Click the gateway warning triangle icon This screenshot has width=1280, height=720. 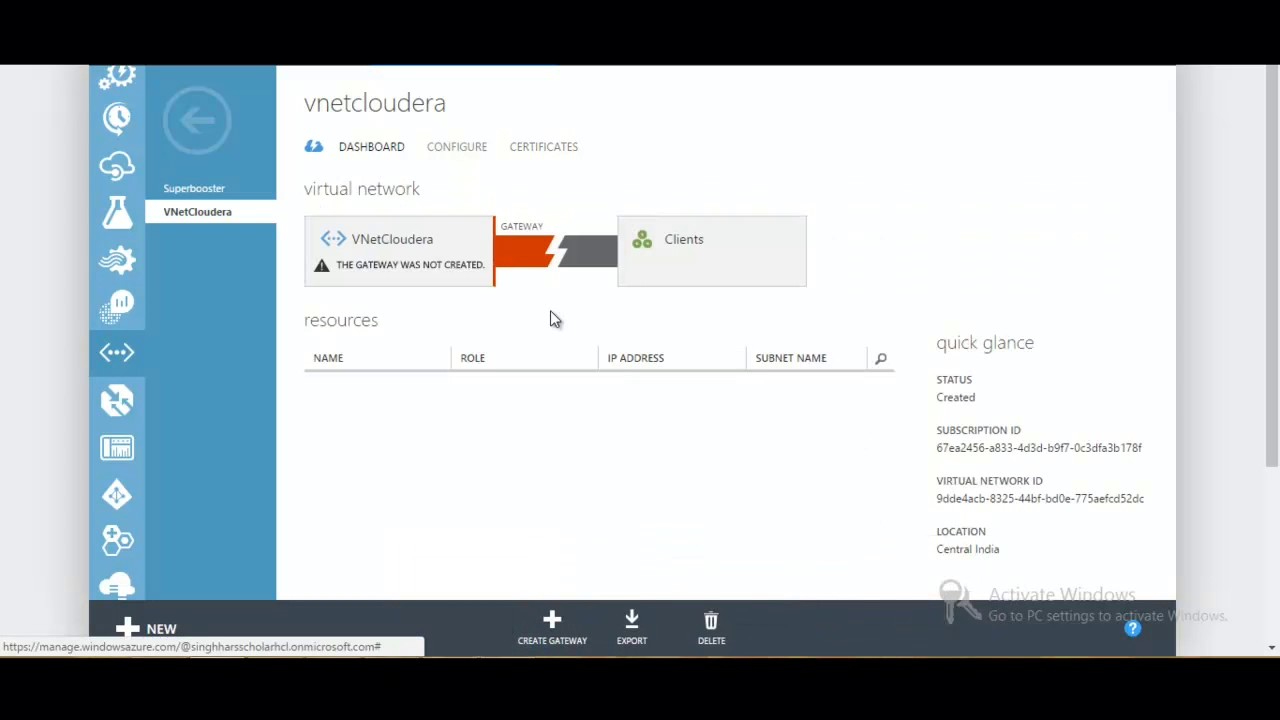click(321, 265)
